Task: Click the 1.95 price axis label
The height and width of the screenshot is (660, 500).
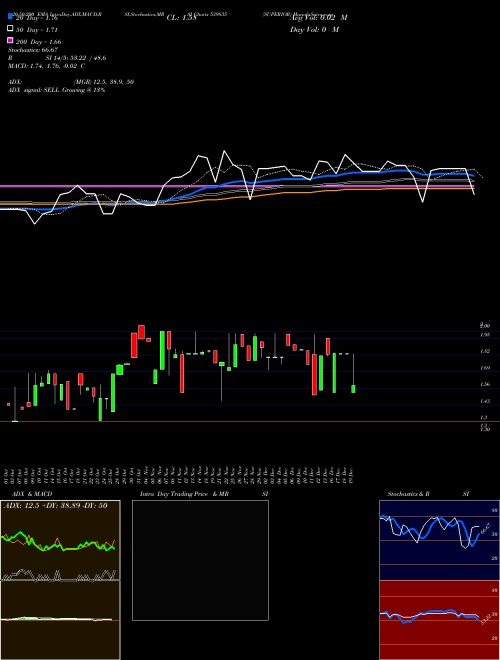Action: (x=485, y=335)
